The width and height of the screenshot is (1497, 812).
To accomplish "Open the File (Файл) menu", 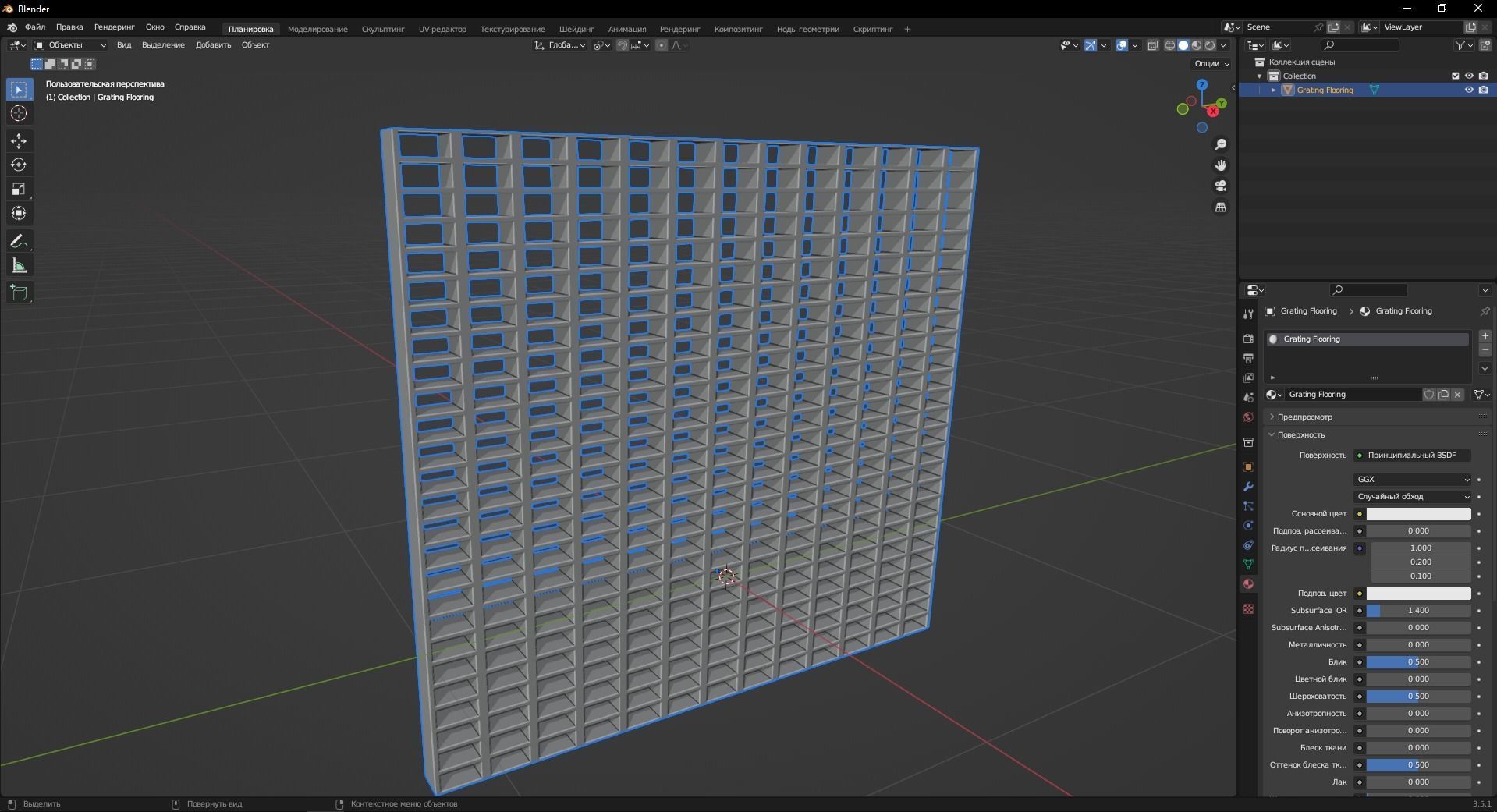I will coord(35,27).
